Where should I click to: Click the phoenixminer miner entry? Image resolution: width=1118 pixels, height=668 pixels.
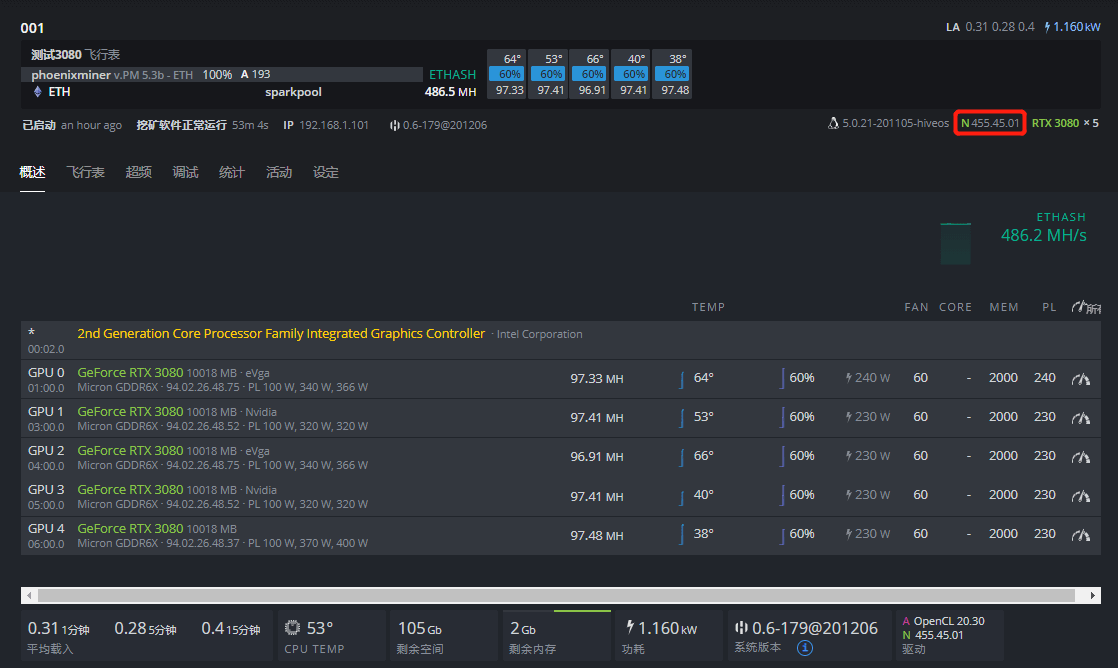click(x=71, y=75)
